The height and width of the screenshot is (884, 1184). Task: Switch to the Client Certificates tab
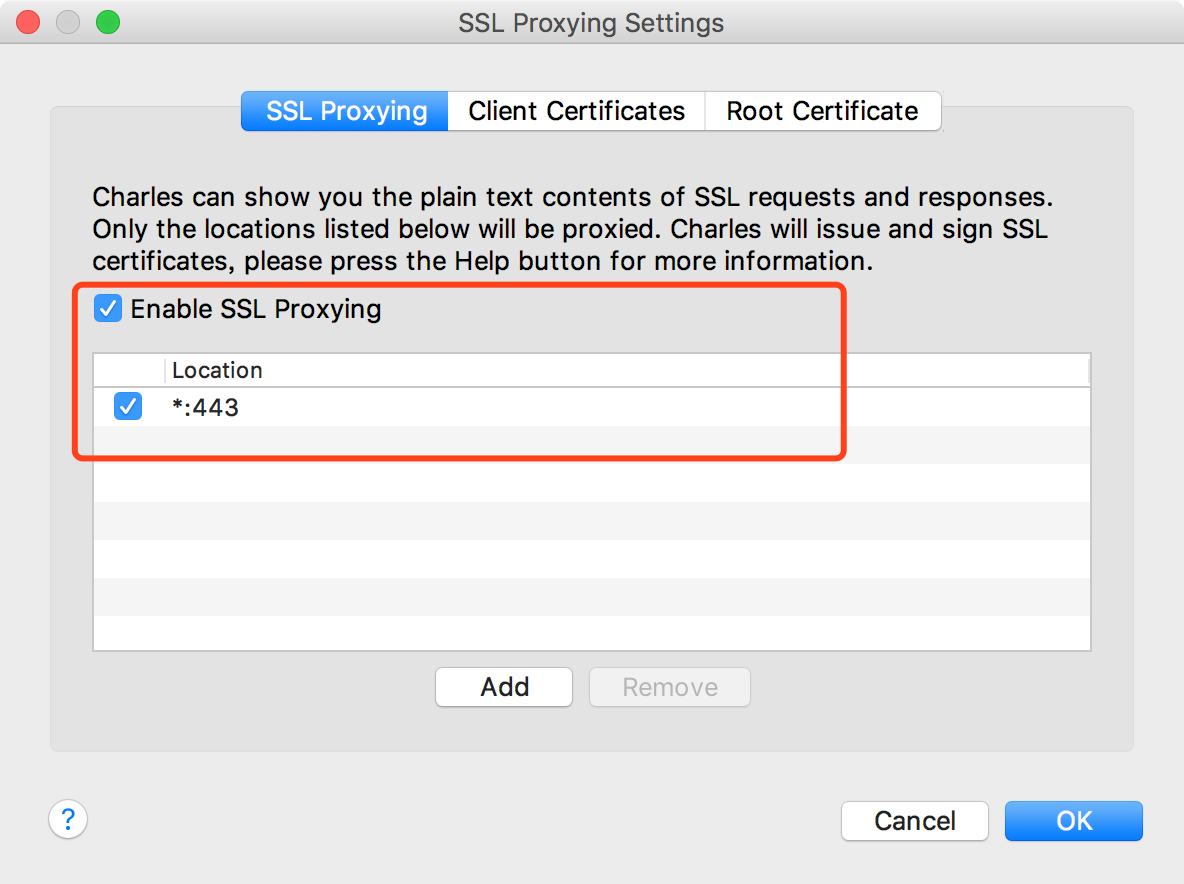pyautogui.click(x=576, y=111)
